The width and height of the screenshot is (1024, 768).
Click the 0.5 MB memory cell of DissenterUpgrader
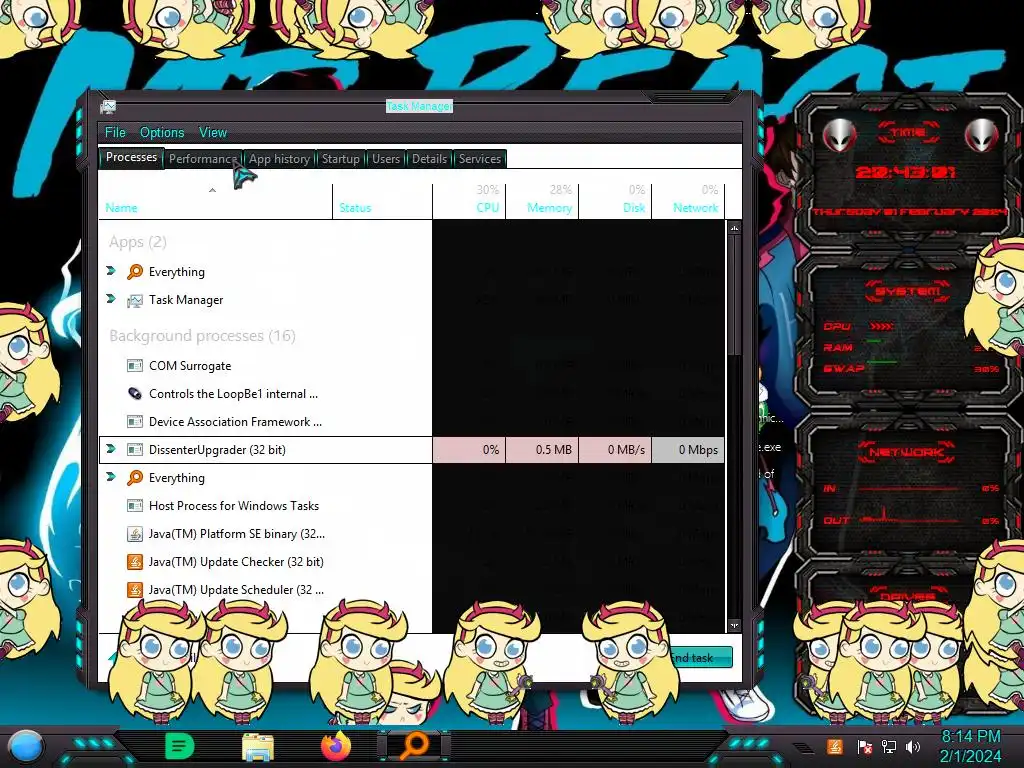point(541,450)
